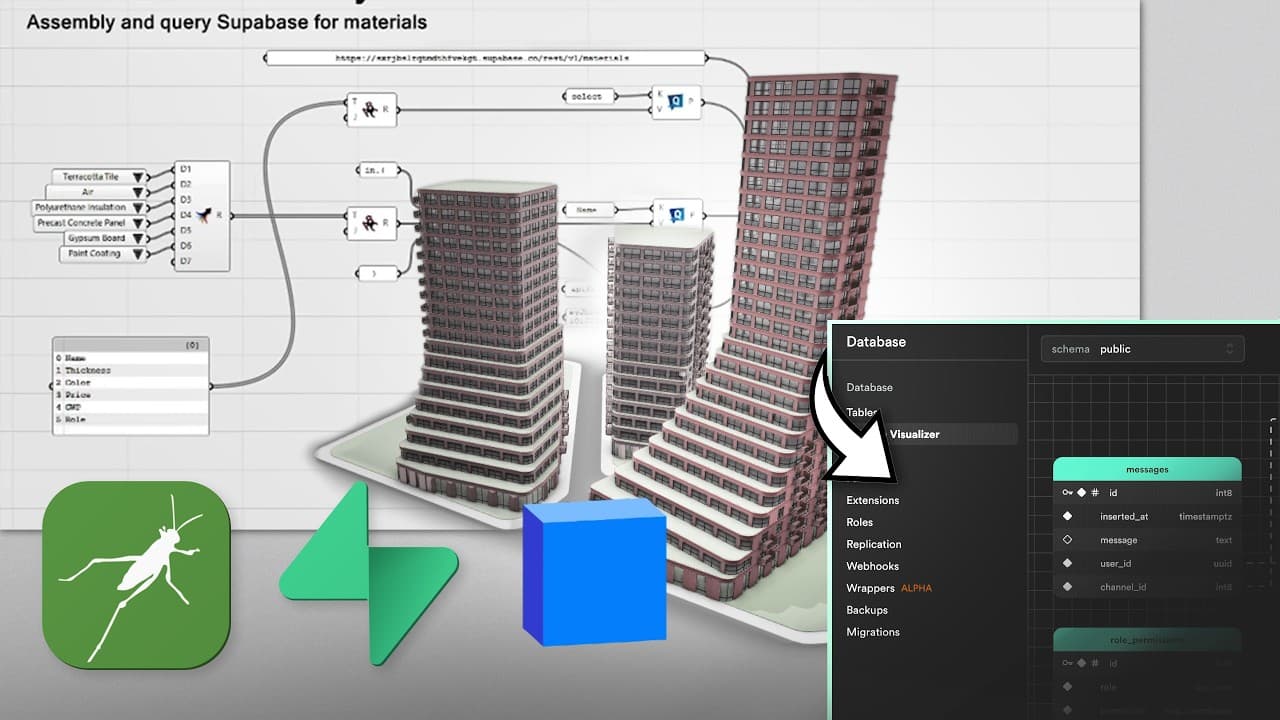Select the role_permissions table header
Screen dimensions: 1280x720
[1147, 639]
